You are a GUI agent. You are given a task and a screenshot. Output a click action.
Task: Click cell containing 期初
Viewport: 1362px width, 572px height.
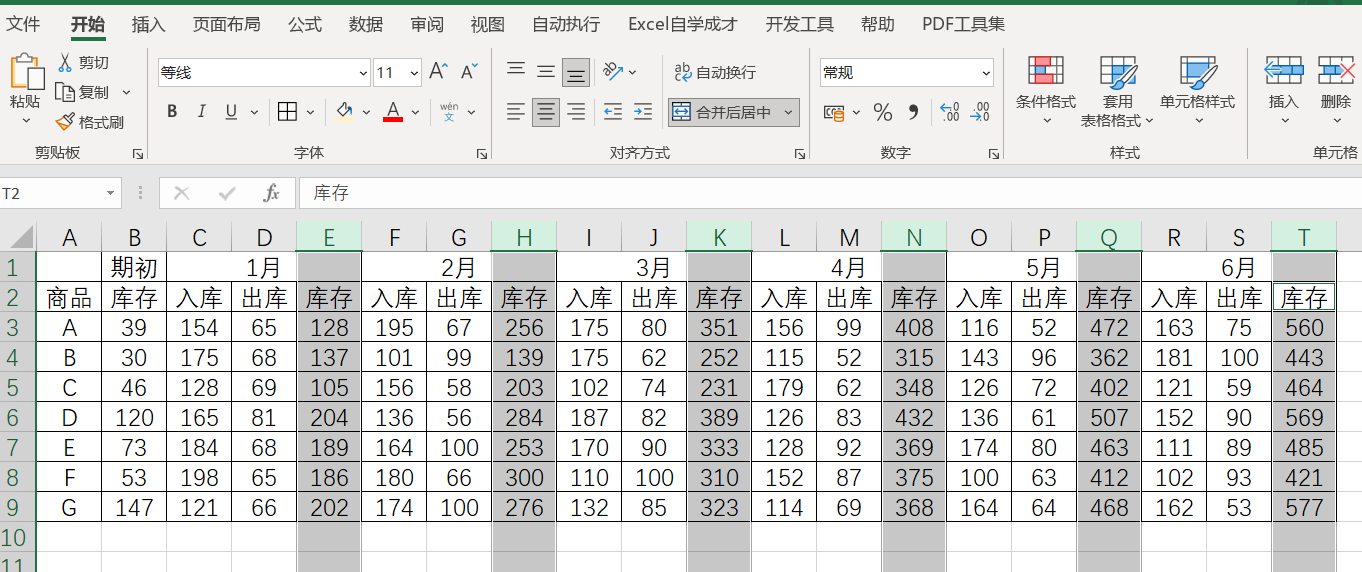click(134, 267)
